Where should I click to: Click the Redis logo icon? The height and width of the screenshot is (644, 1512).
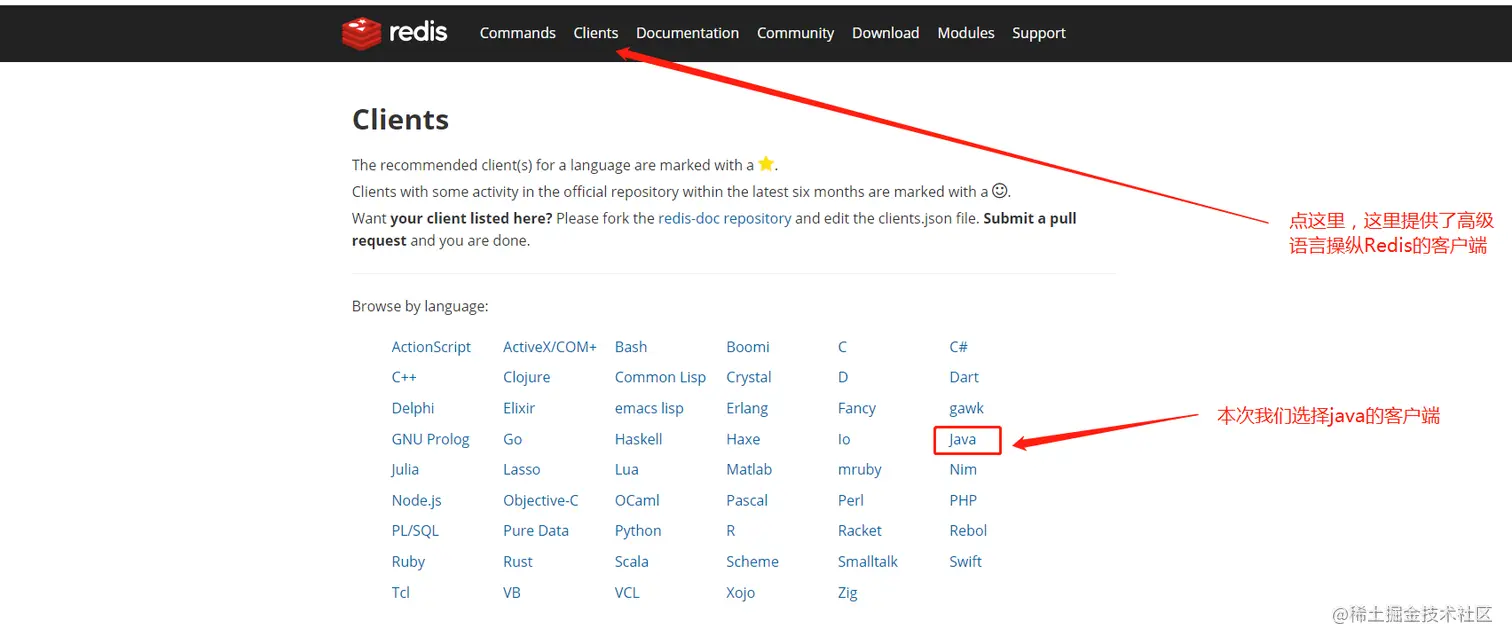point(361,33)
